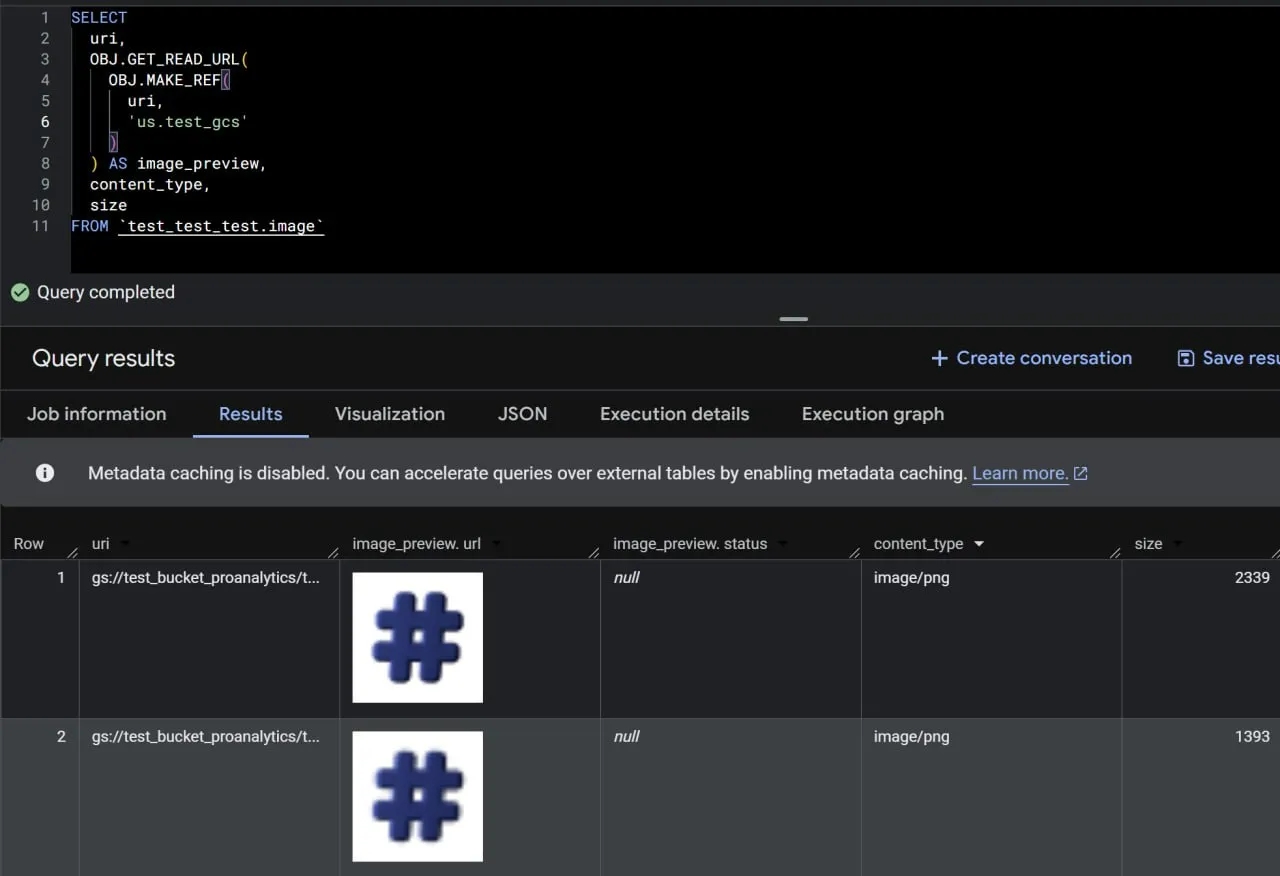Click the external link icon after Learn more
This screenshot has width=1280, height=876.
tap(1080, 474)
